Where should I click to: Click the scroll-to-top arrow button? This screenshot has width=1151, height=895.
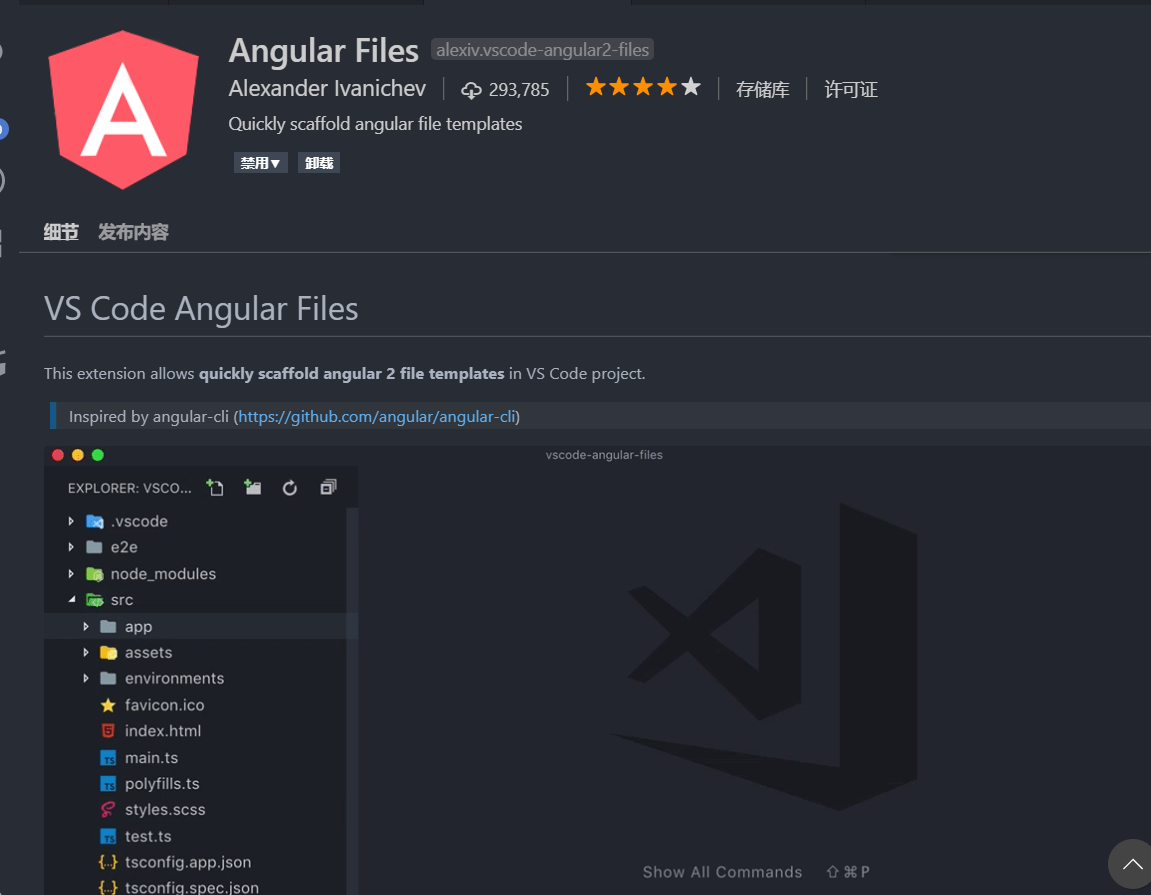click(x=1131, y=864)
